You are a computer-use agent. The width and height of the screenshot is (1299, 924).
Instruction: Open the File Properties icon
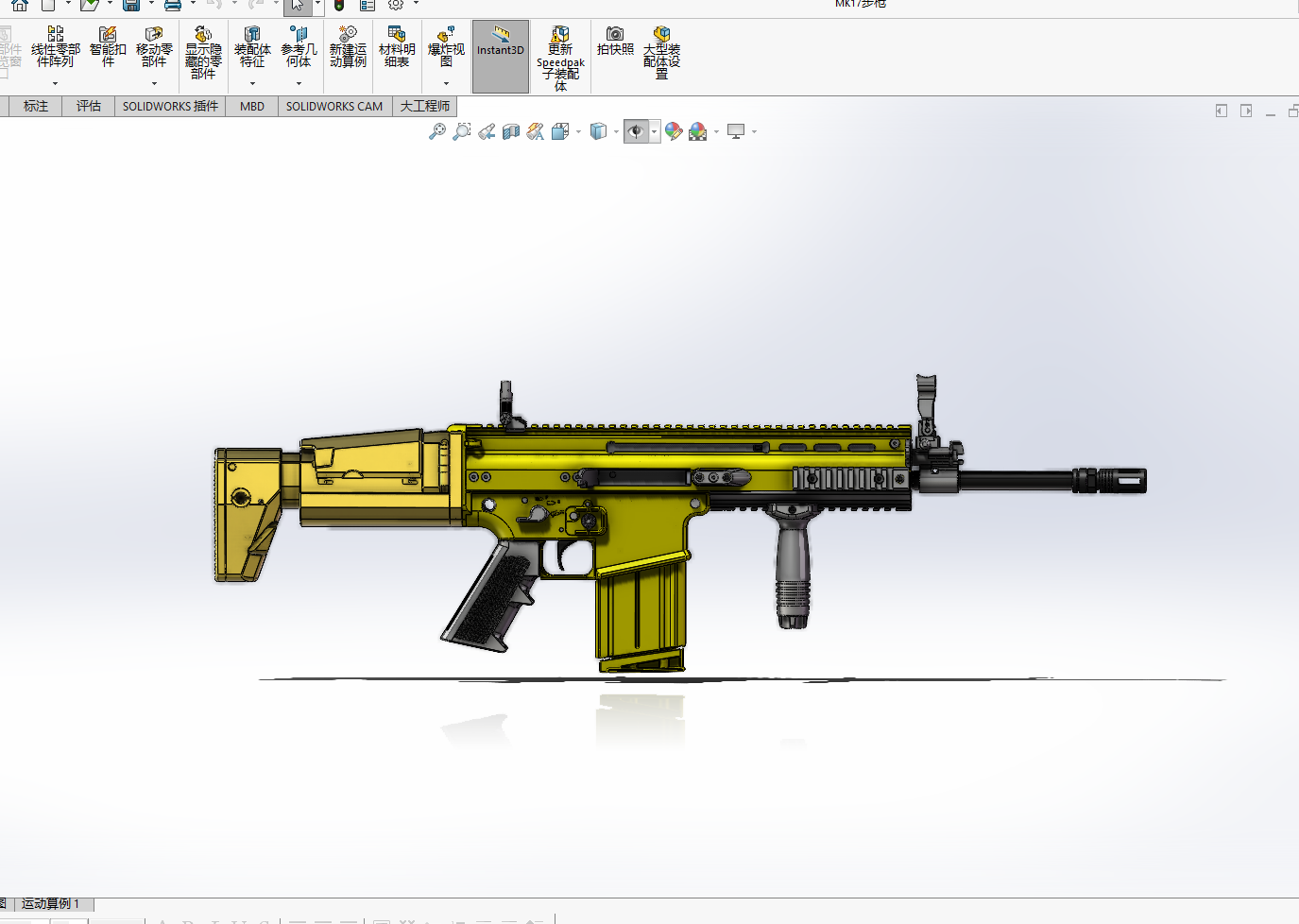click(x=367, y=5)
